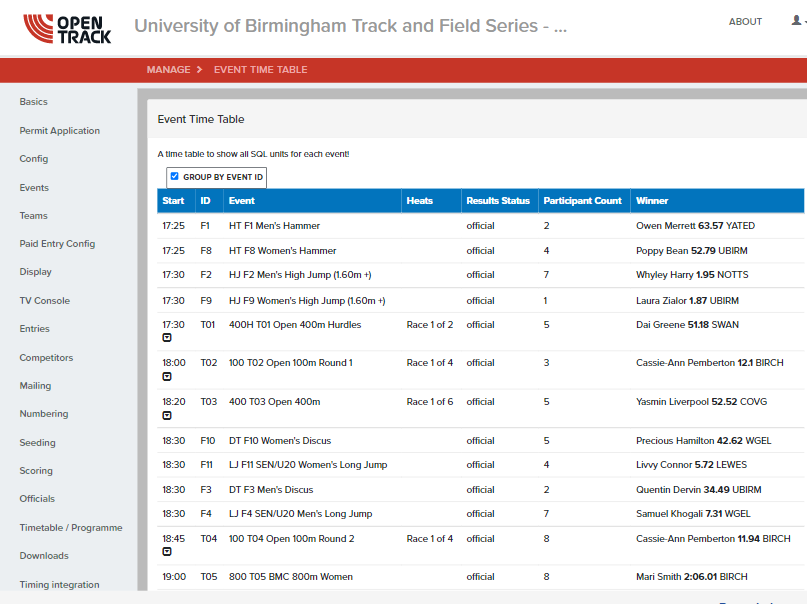Image resolution: width=807 pixels, height=604 pixels.
Task: Open Teams in the sidebar
Action: point(33,216)
